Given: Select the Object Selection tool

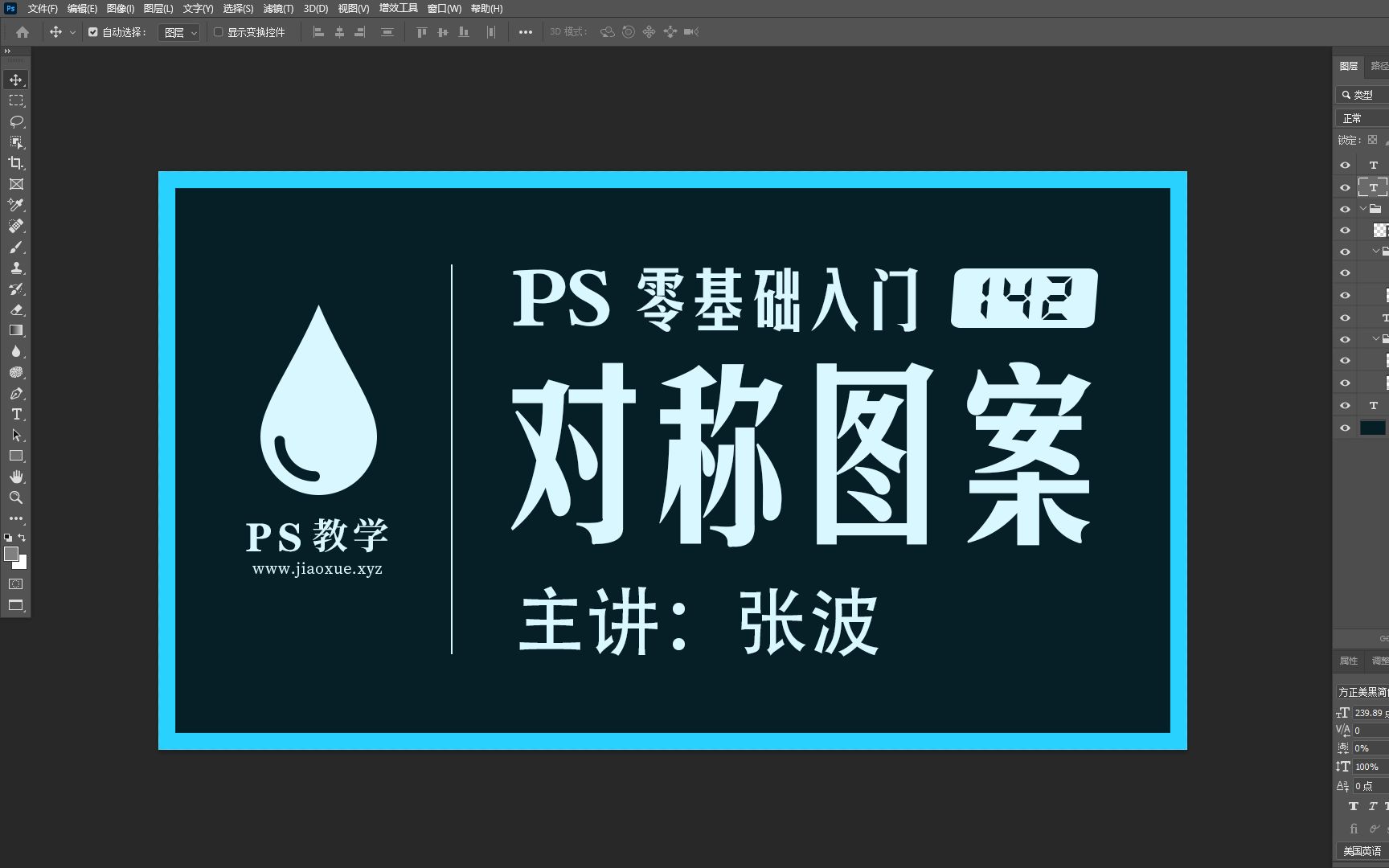Looking at the screenshot, I should click(x=16, y=142).
